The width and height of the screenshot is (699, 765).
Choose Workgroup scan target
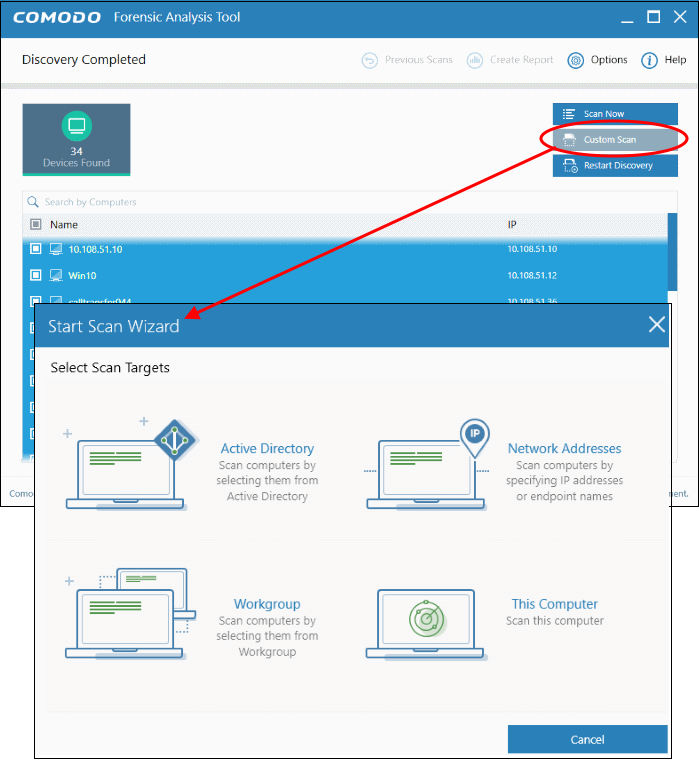tap(267, 604)
